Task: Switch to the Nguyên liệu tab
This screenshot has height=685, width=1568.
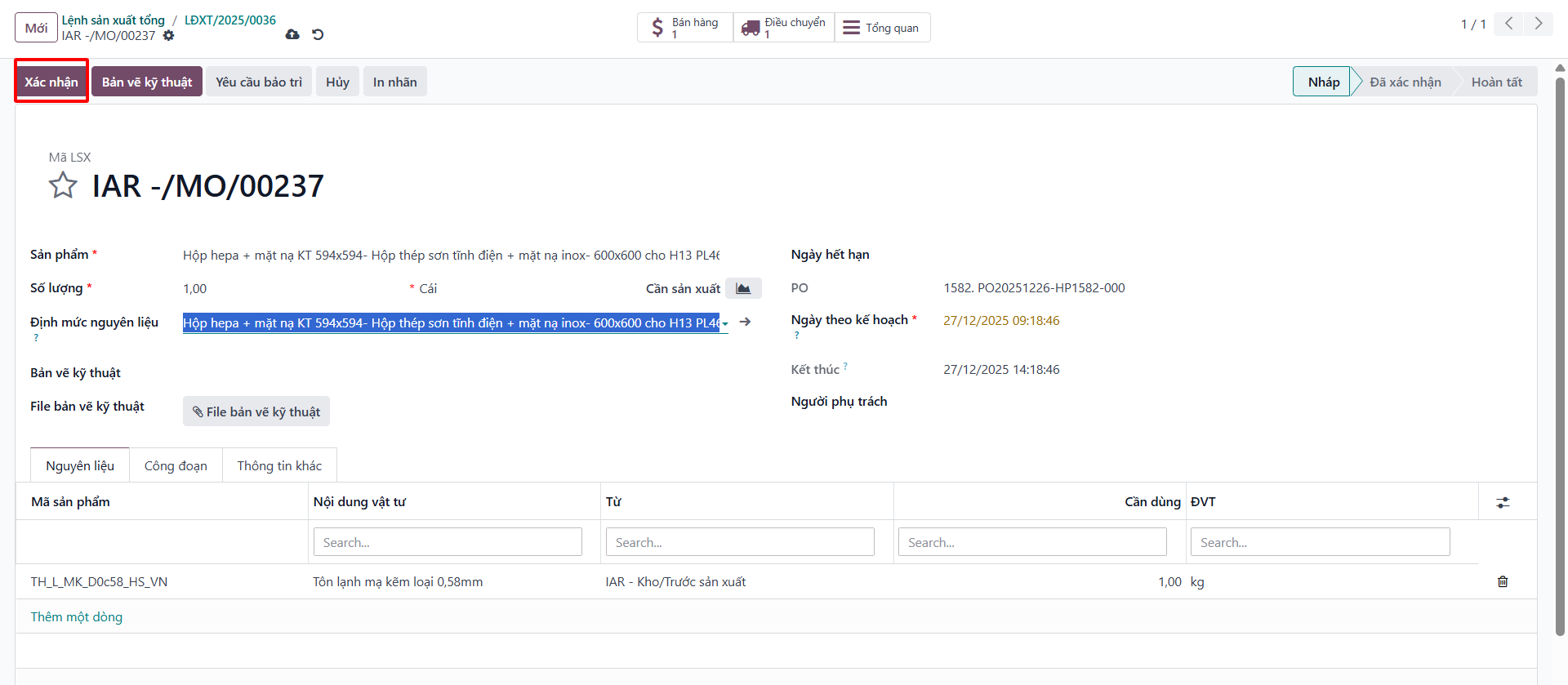Action: tap(80, 465)
